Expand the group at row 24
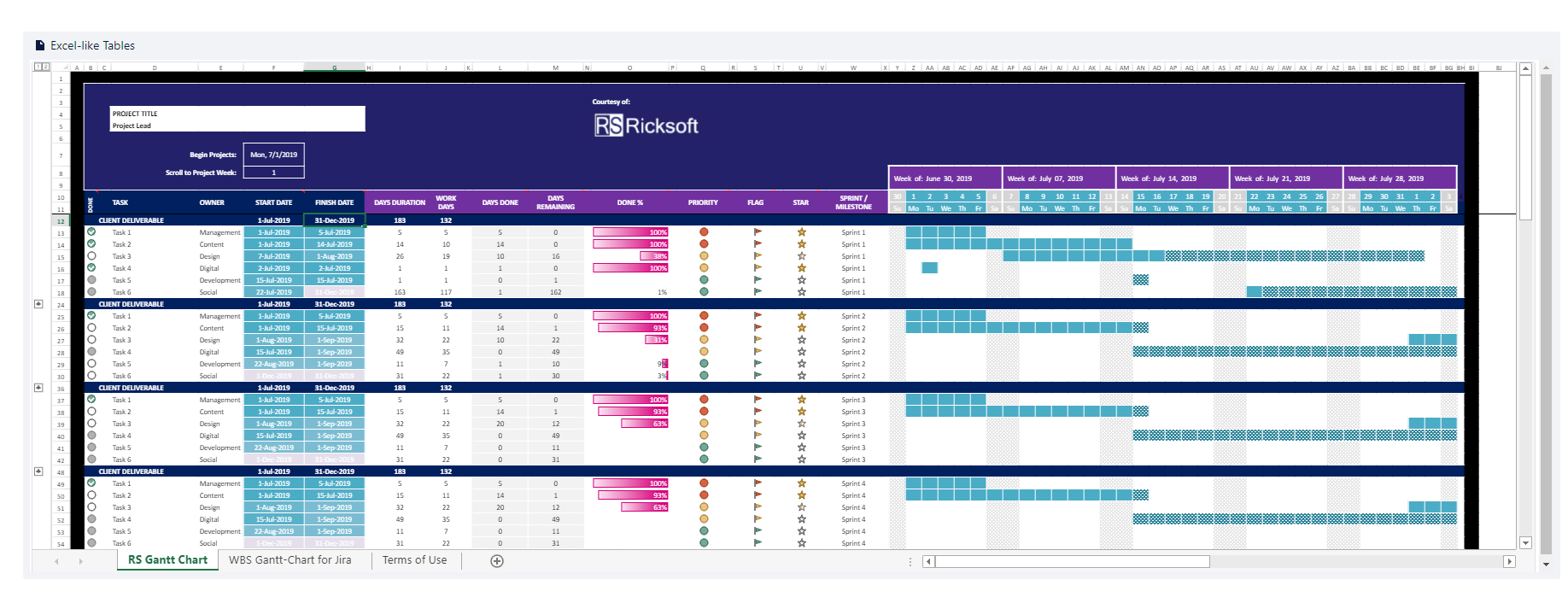Image resolution: width=1568 pixels, height=597 pixels. 38,304
